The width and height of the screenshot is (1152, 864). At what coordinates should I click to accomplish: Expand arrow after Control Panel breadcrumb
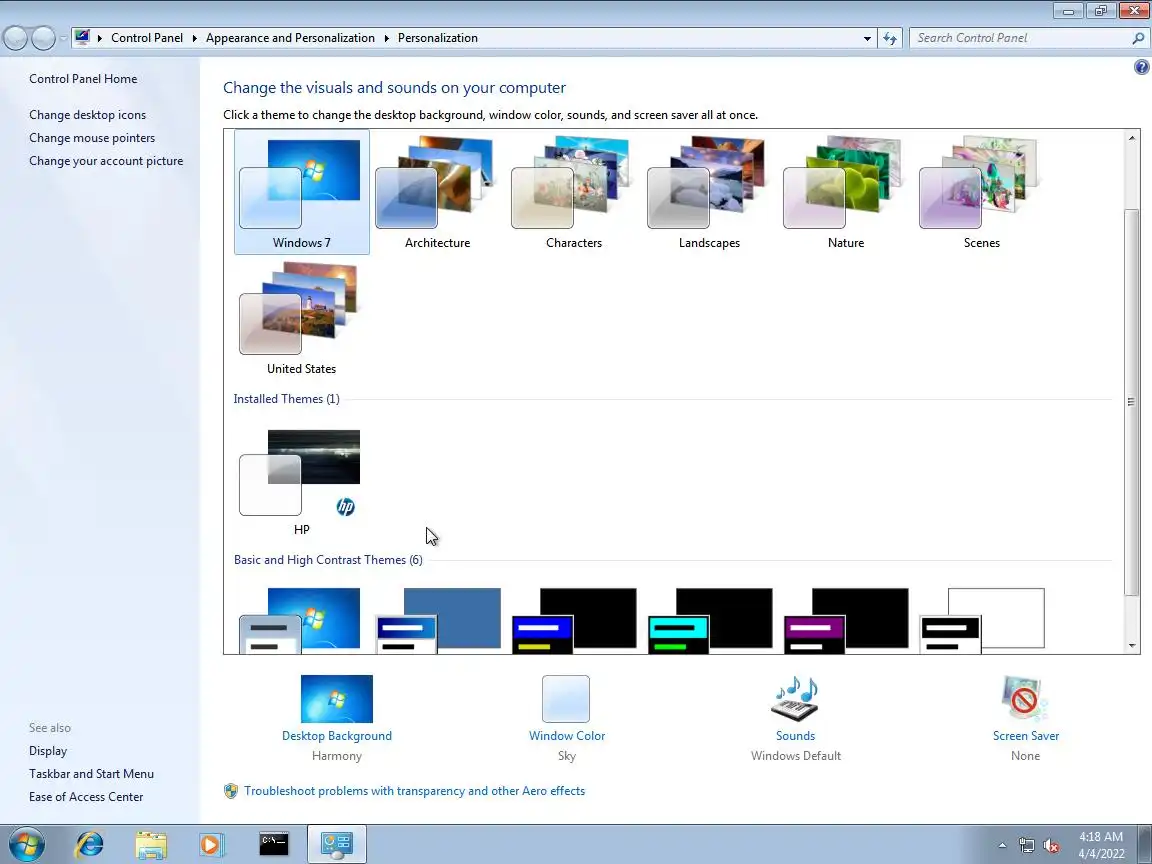coord(195,38)
